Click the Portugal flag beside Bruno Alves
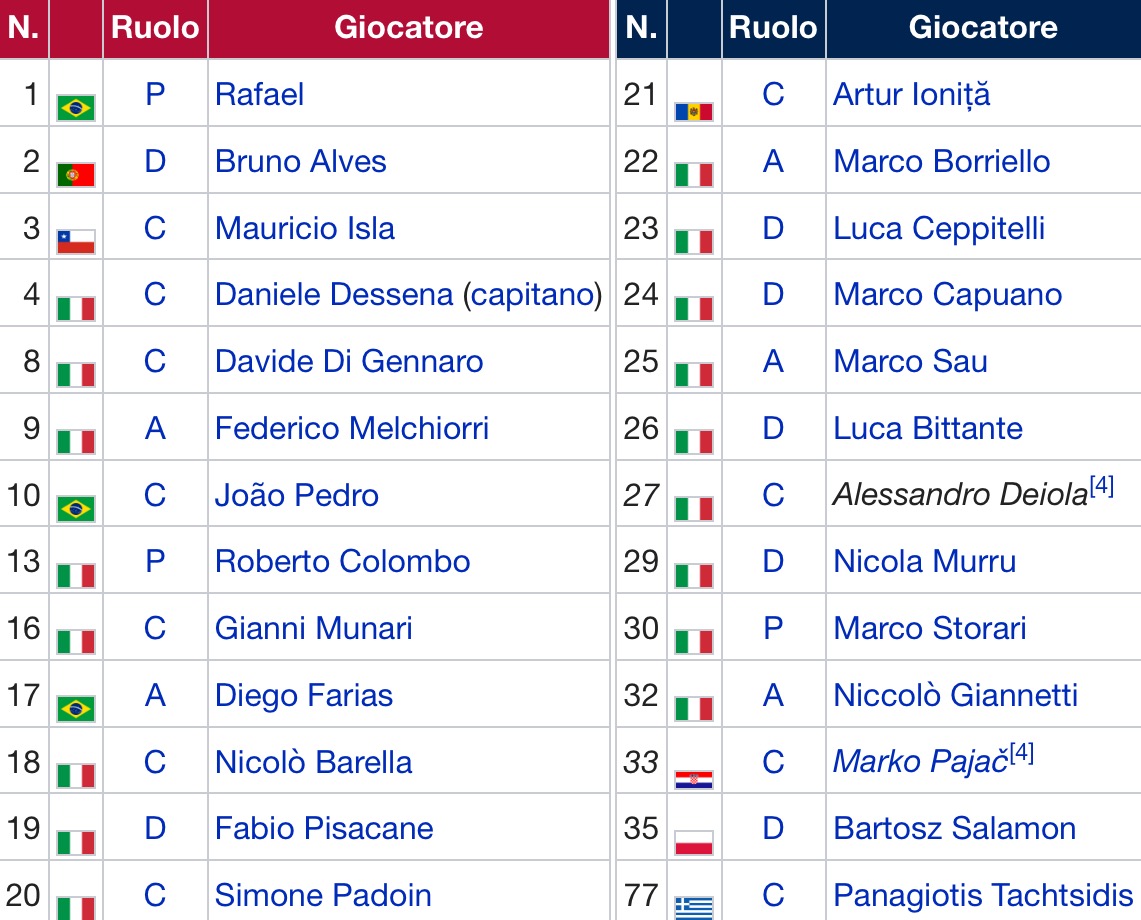1141x920 pixels. (76, 174)
